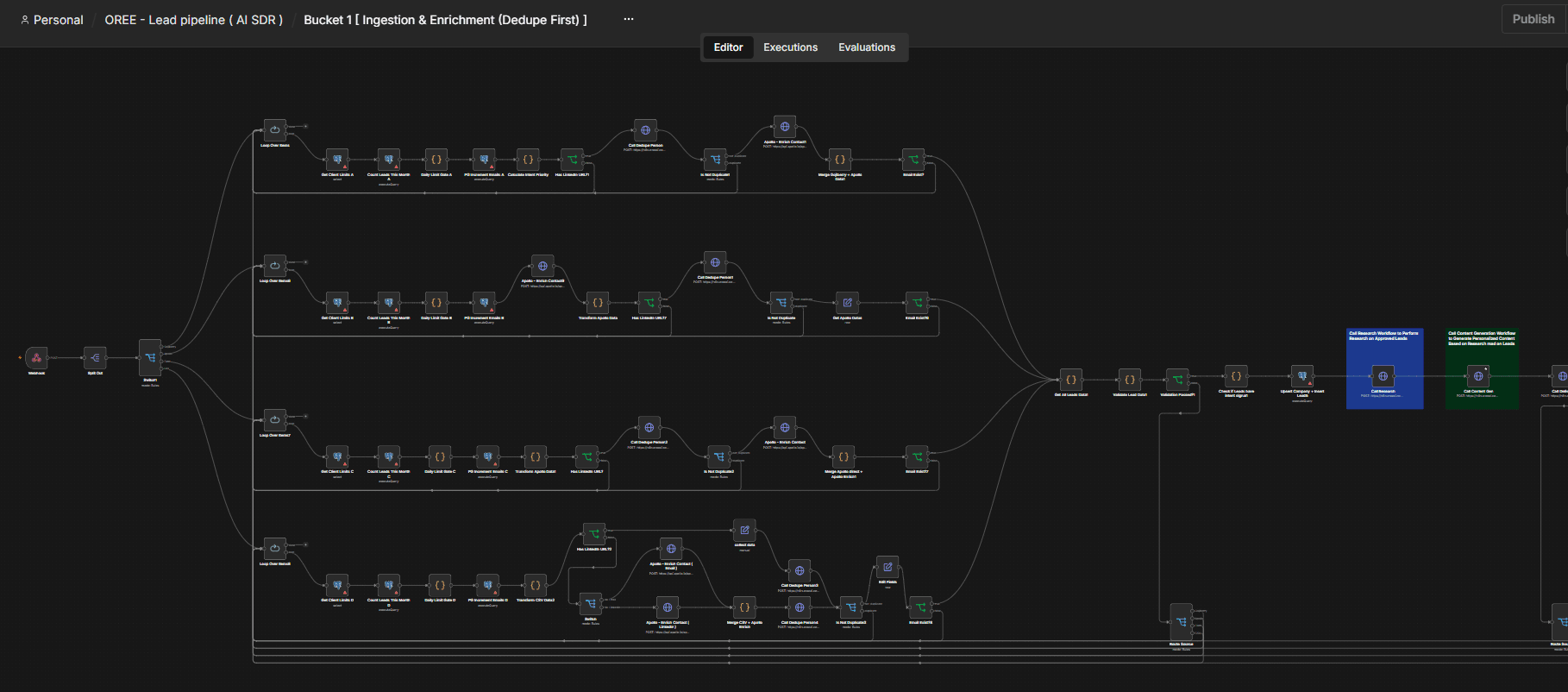Click the Call Research node in blue note
Image resolution: width=1568 pixels, height=692 pixels.
(x=1383, y=376)
